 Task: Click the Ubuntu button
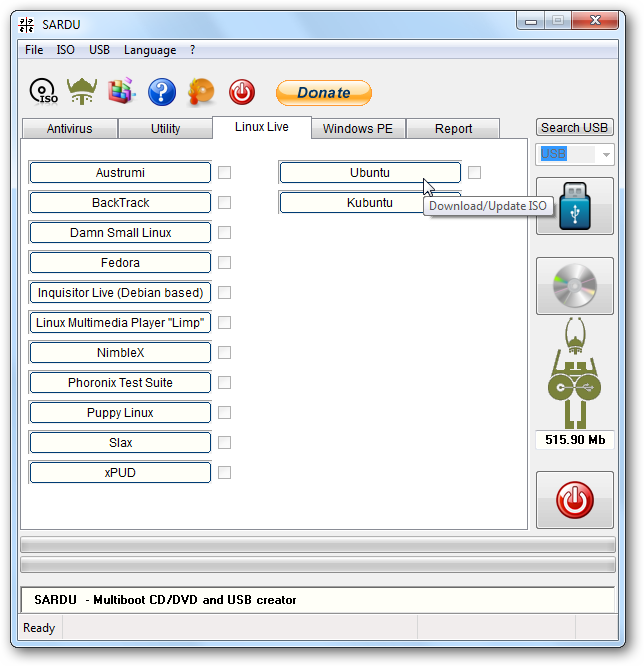pyautogui.click(x=370, y=172)
